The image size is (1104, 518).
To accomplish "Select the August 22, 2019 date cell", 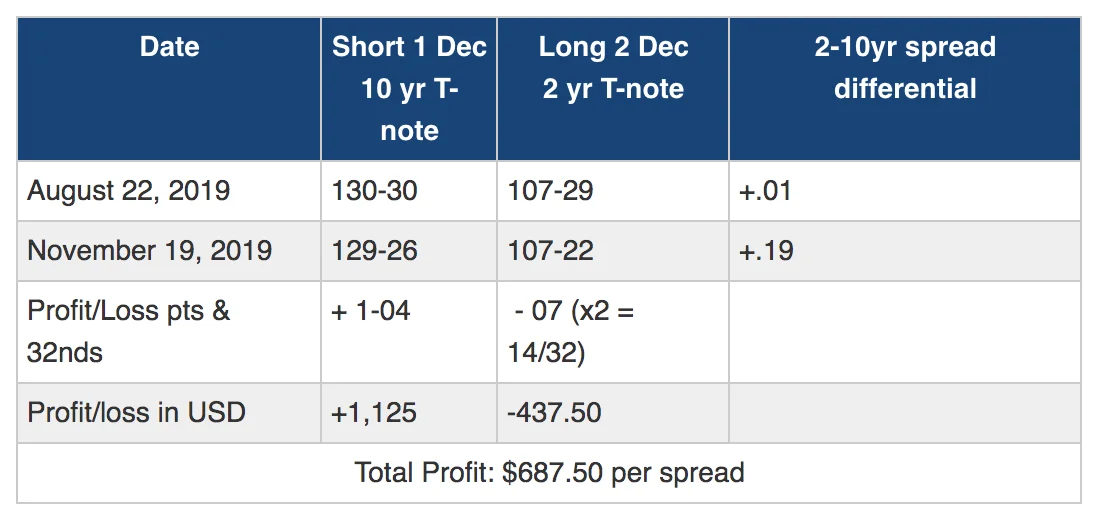I will (x=129, y=190).
